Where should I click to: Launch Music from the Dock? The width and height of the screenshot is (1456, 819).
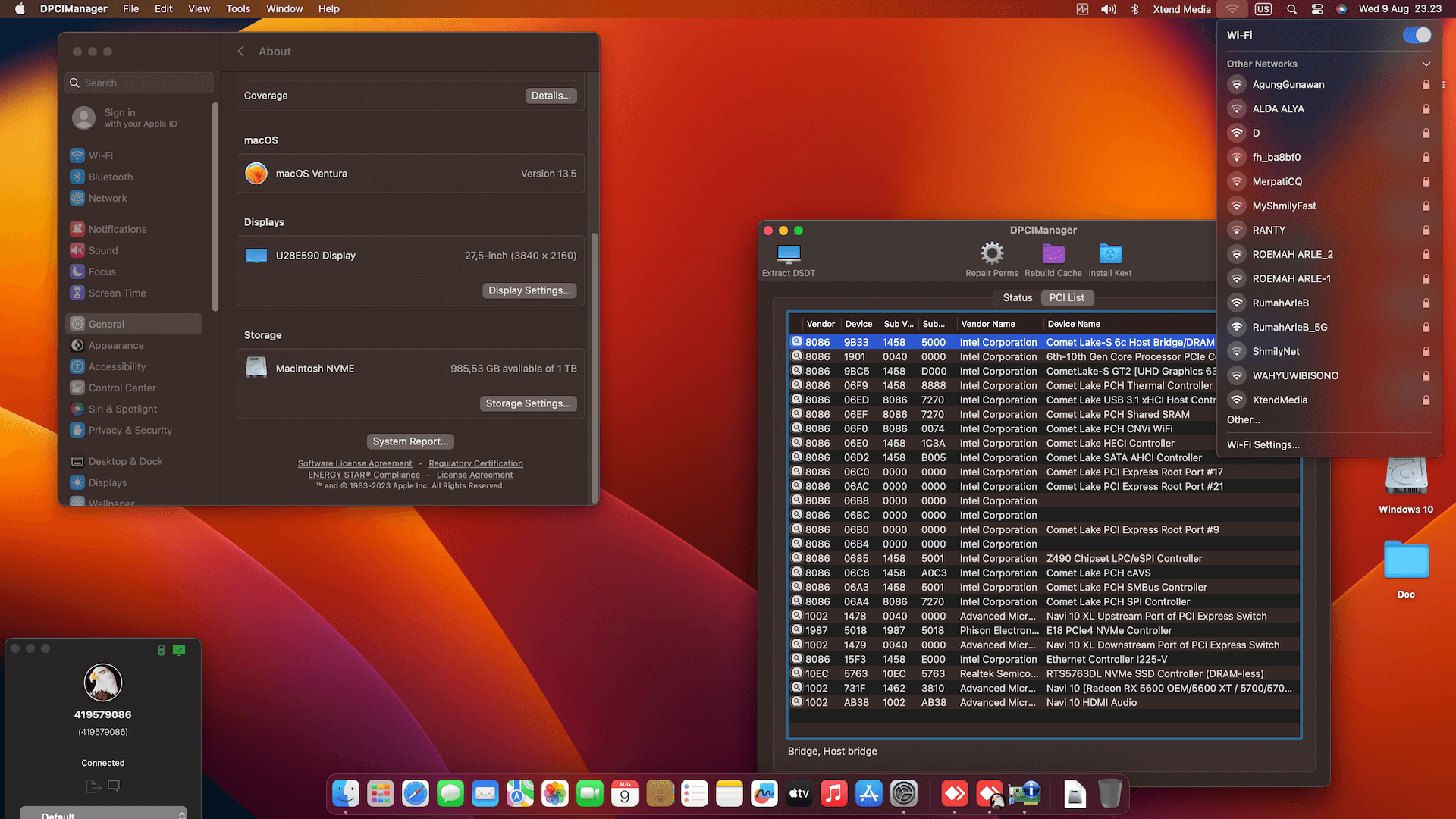coord(833,793)
